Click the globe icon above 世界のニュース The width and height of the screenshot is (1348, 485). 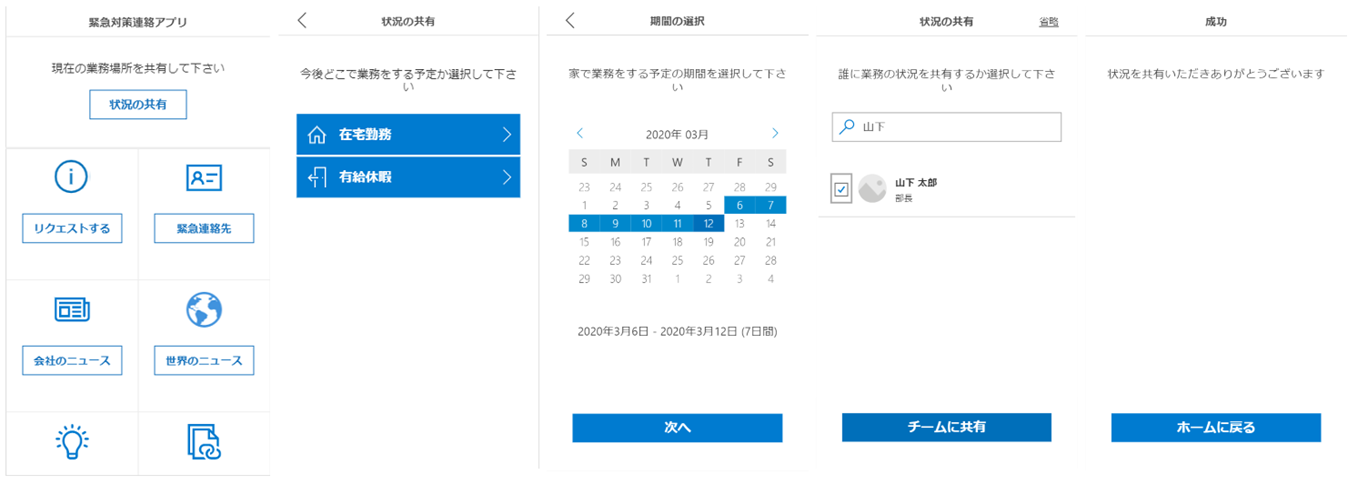pyautogui.click(x=203, y=310)
